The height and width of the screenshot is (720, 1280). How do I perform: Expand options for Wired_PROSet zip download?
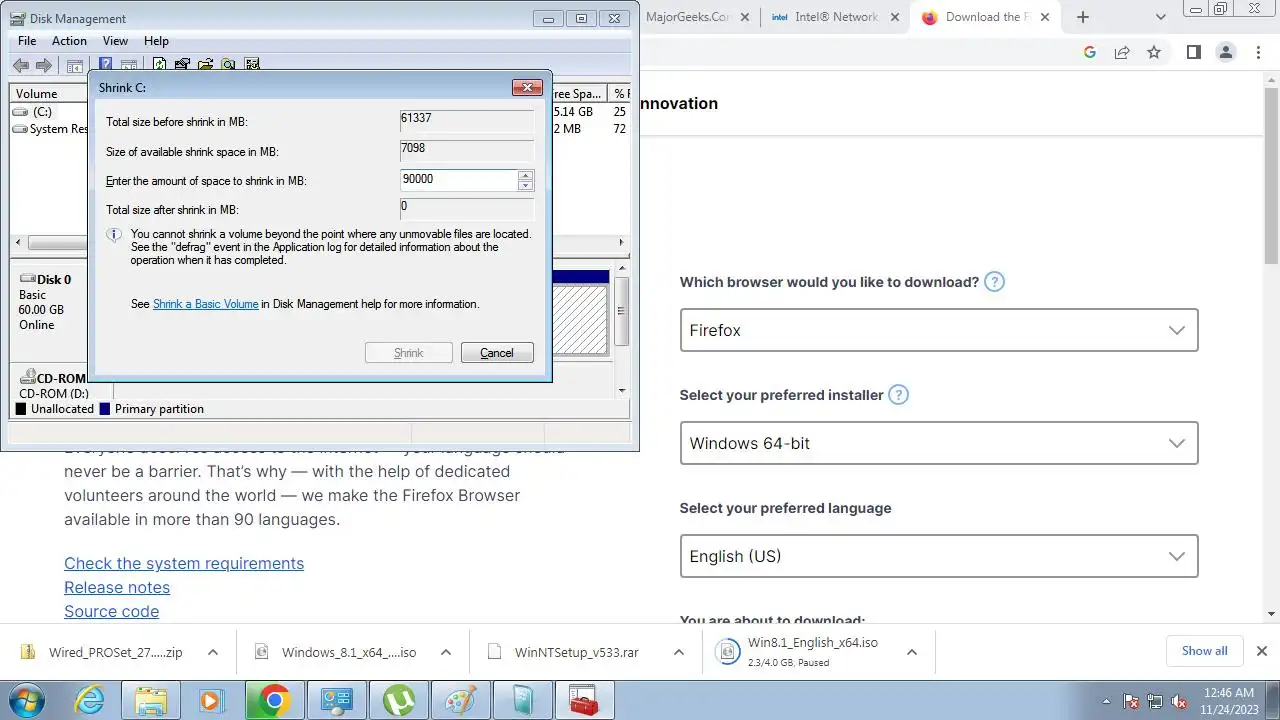pyautogui.click(x=212, y=652)
